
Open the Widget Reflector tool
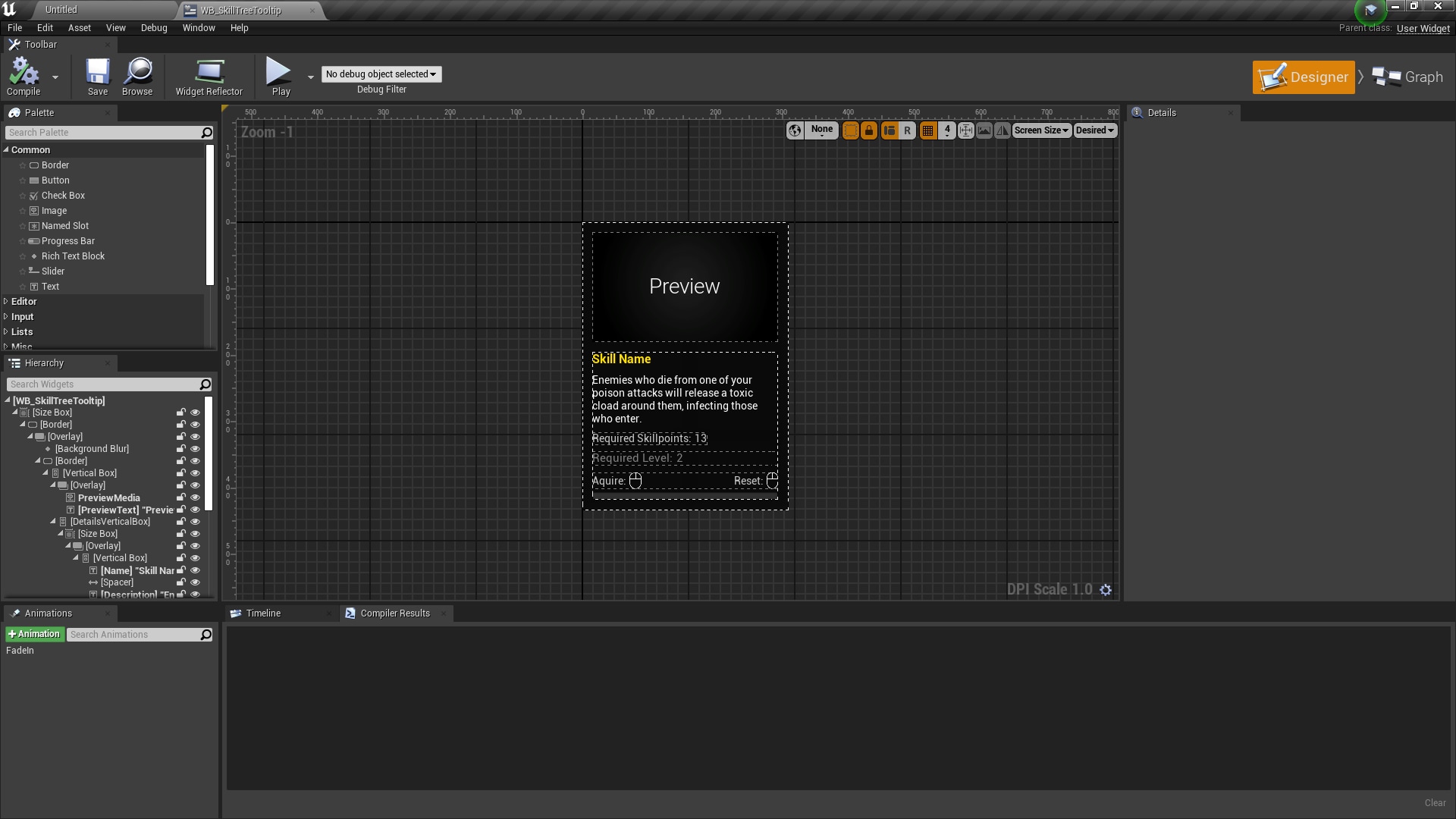pyautogui.click(x=209, y=76)
